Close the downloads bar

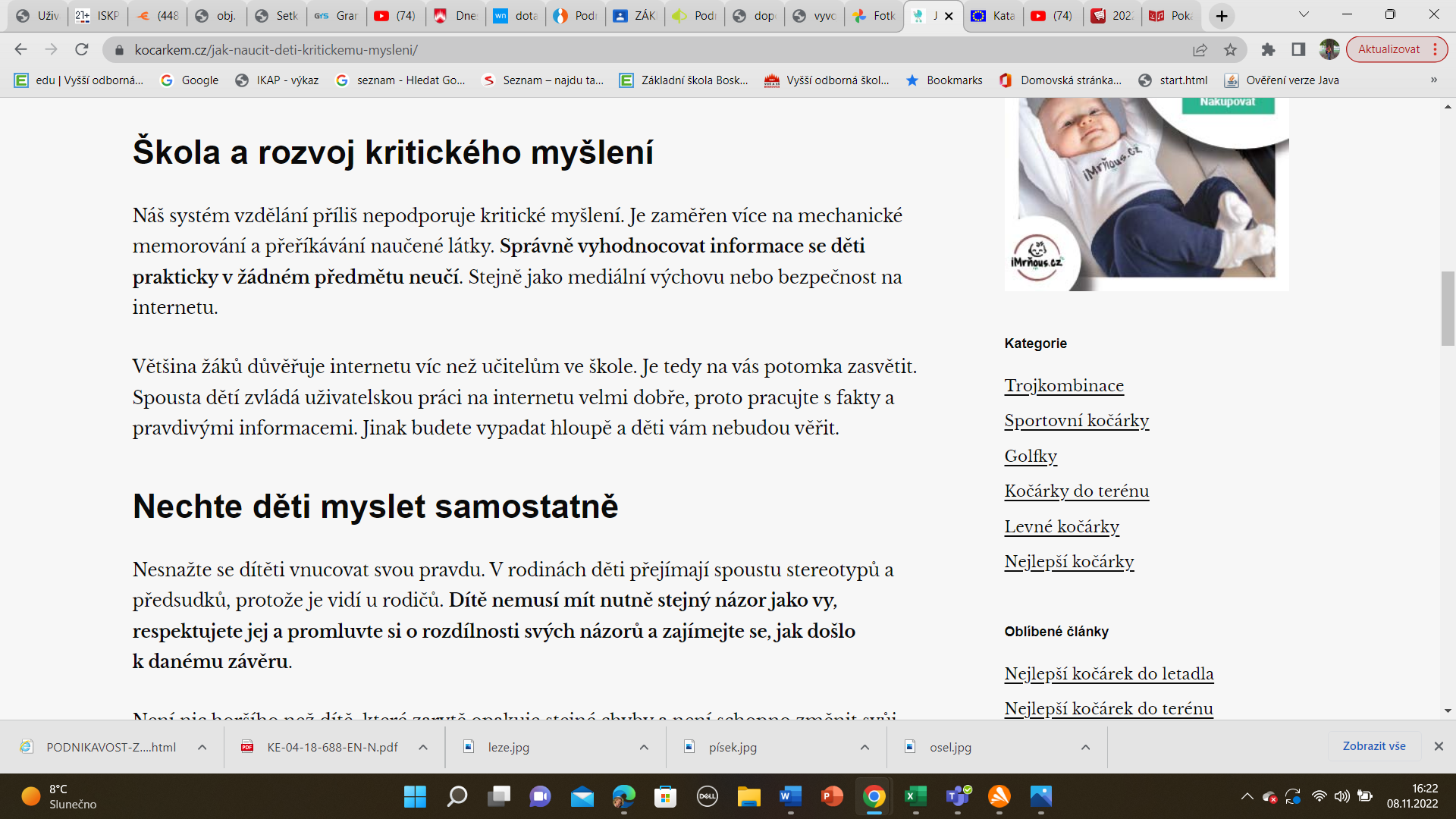point(1439,746)
